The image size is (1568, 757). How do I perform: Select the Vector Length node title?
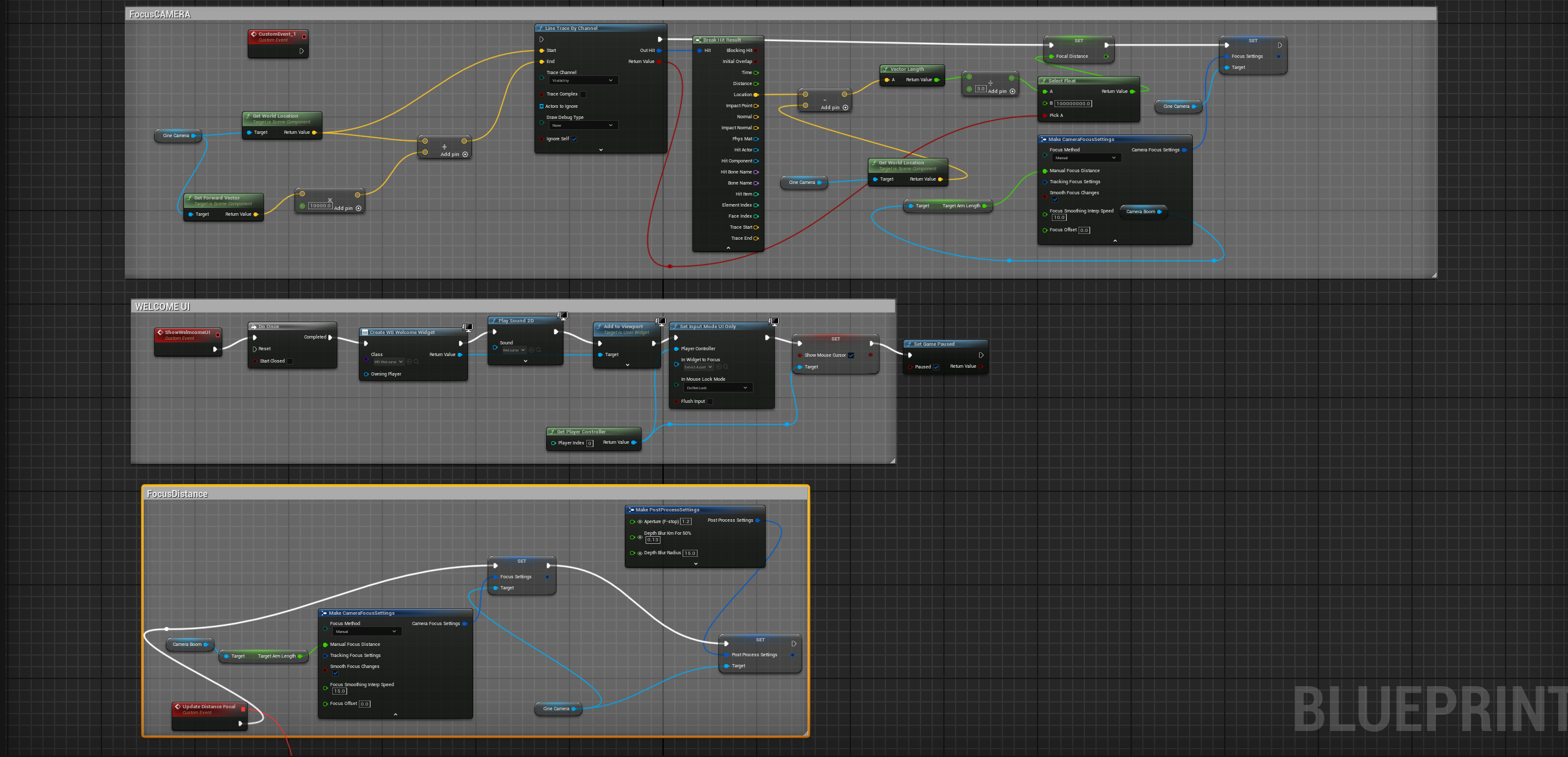(x=907, y=70)
